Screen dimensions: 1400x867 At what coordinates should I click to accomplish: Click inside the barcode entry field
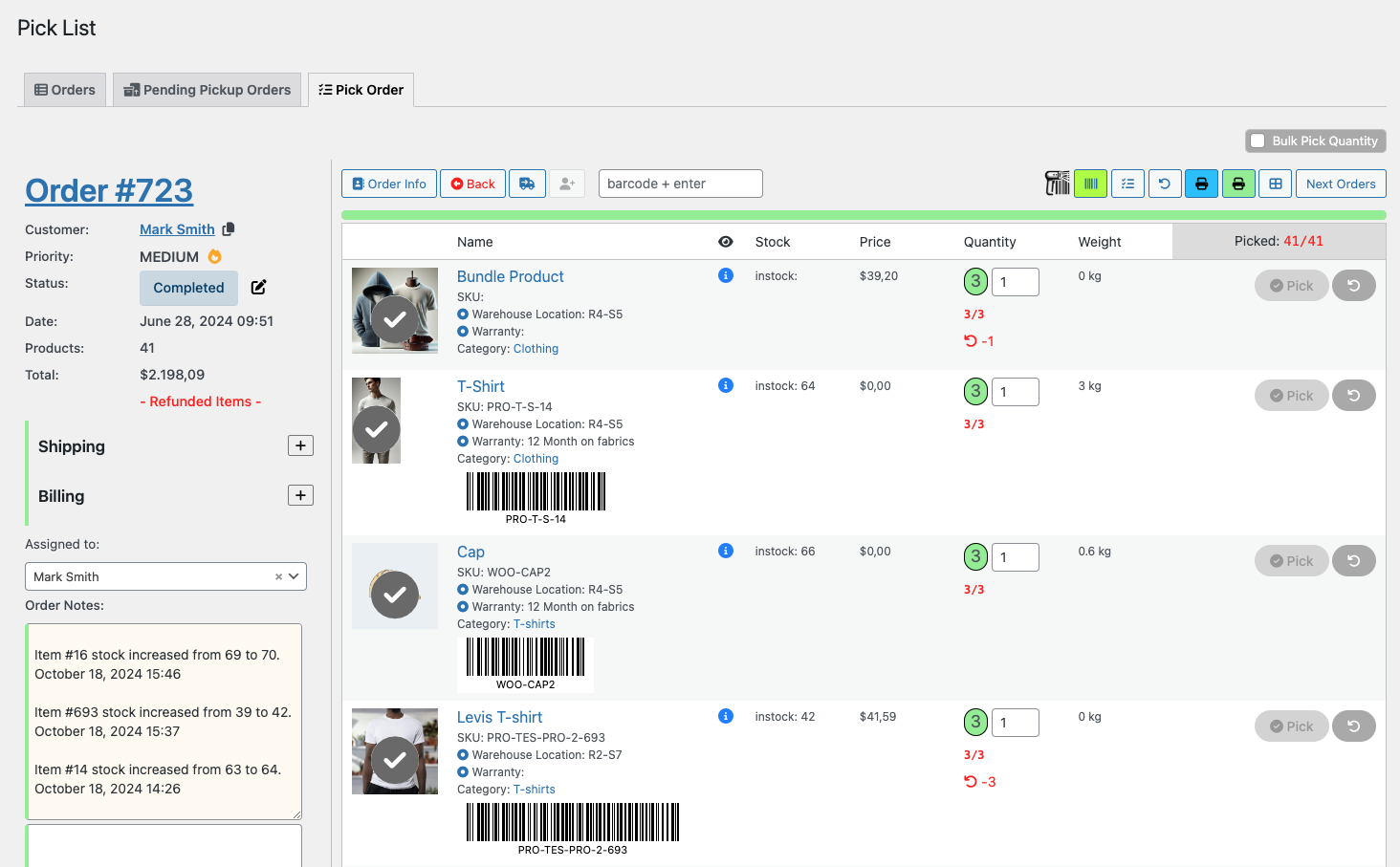680,183
